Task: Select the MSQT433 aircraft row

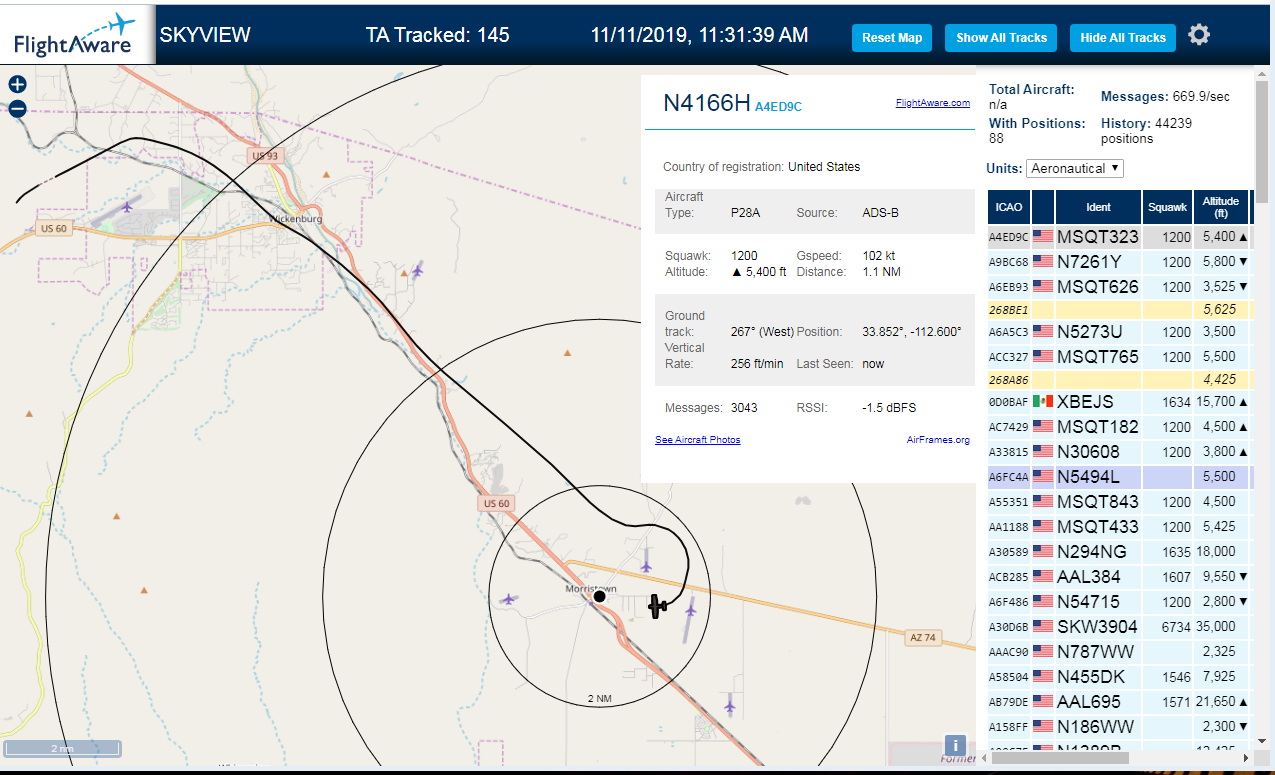Action: coord(1119,527)
